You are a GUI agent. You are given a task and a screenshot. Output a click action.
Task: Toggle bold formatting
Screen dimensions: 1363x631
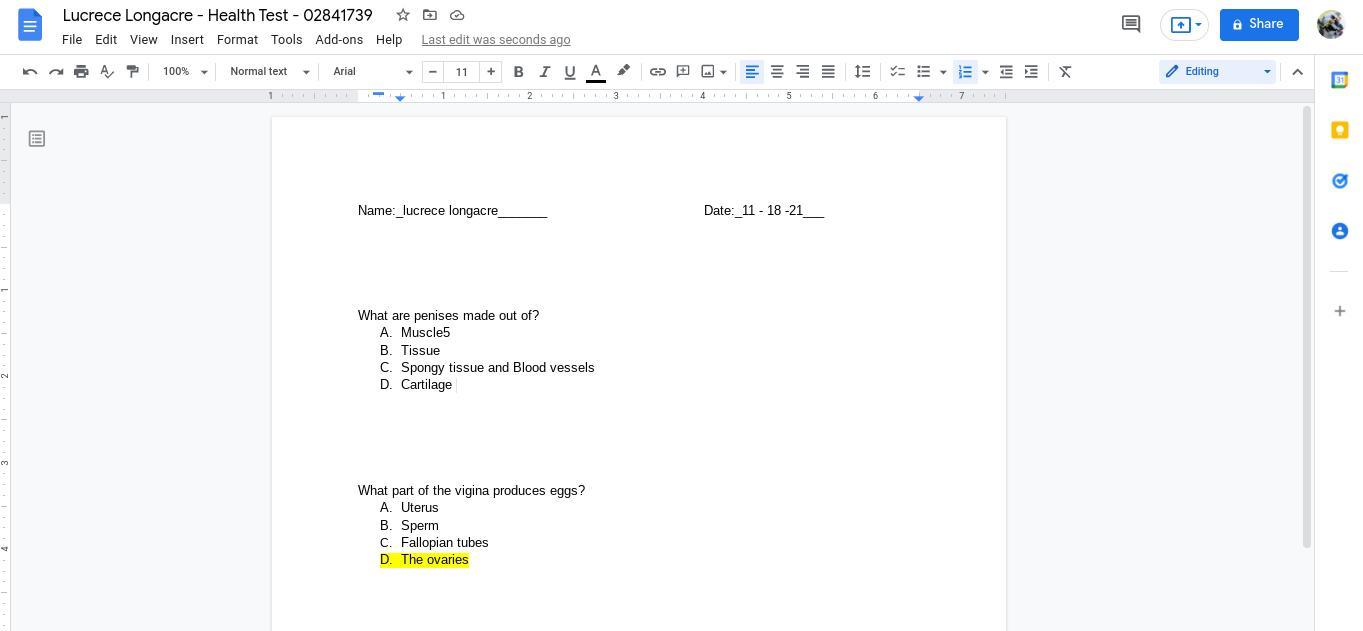(x=518, y=72)
